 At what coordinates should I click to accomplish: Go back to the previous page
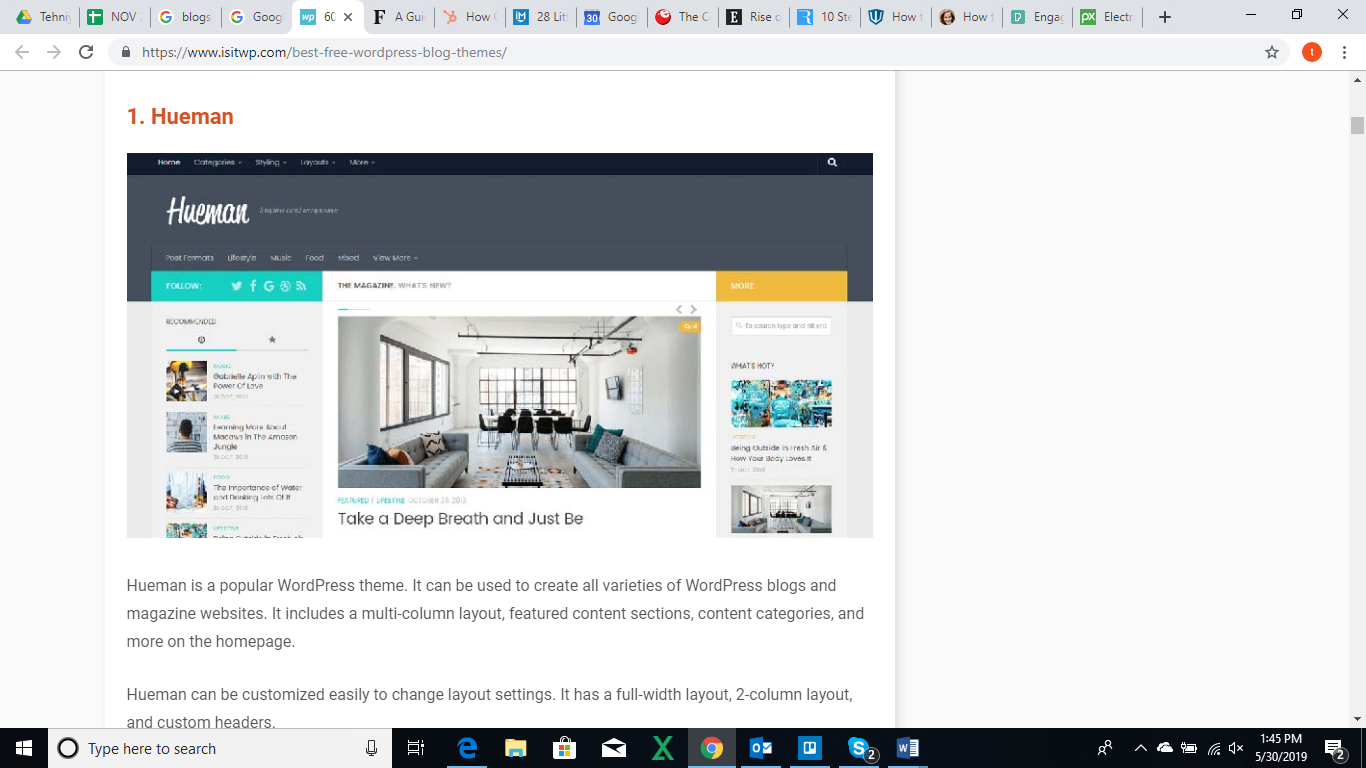[23, 52]
